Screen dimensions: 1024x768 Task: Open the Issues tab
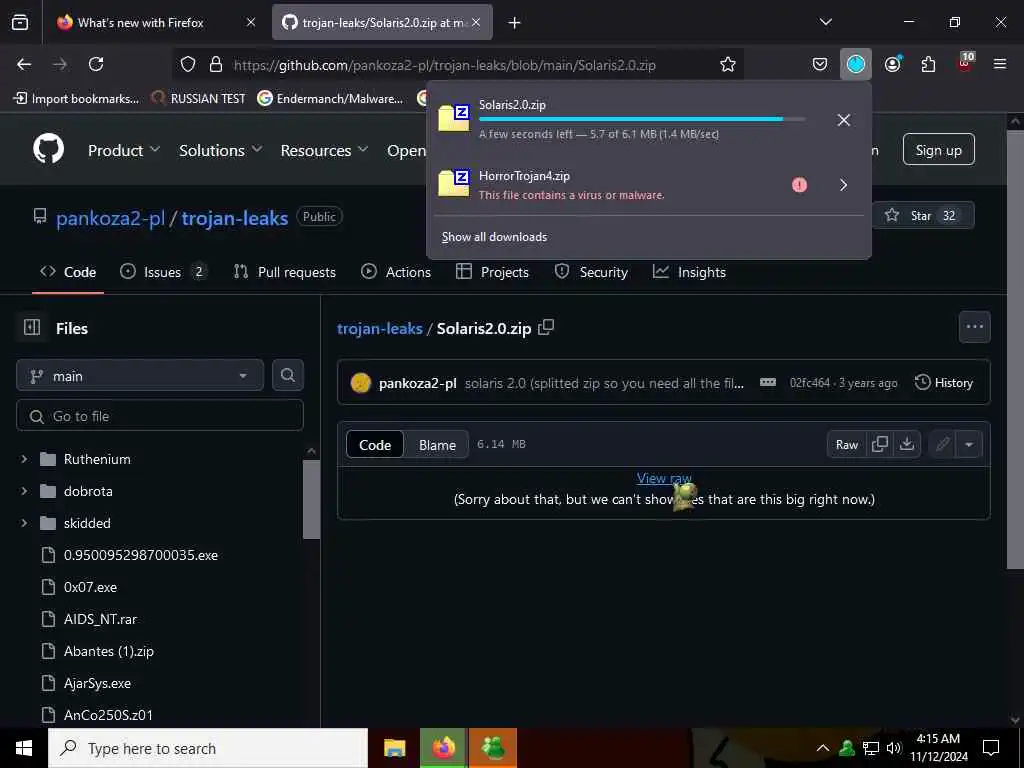(163, 272)
